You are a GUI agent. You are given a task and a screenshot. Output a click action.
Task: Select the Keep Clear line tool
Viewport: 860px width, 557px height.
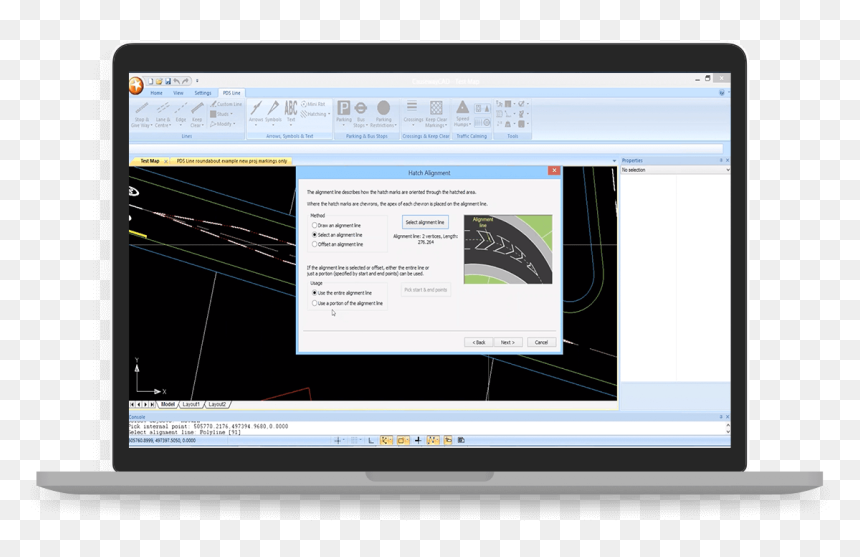pos(197,114)
